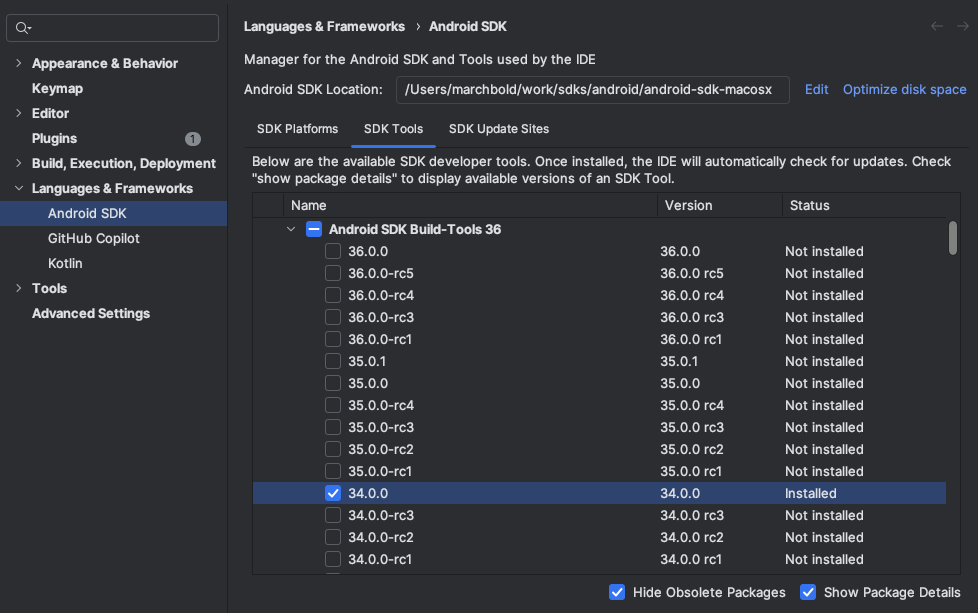Collapse the Android SDK Build-Tools 36 group
This screenshot has width=978, height=613.
tap(291, 229)
